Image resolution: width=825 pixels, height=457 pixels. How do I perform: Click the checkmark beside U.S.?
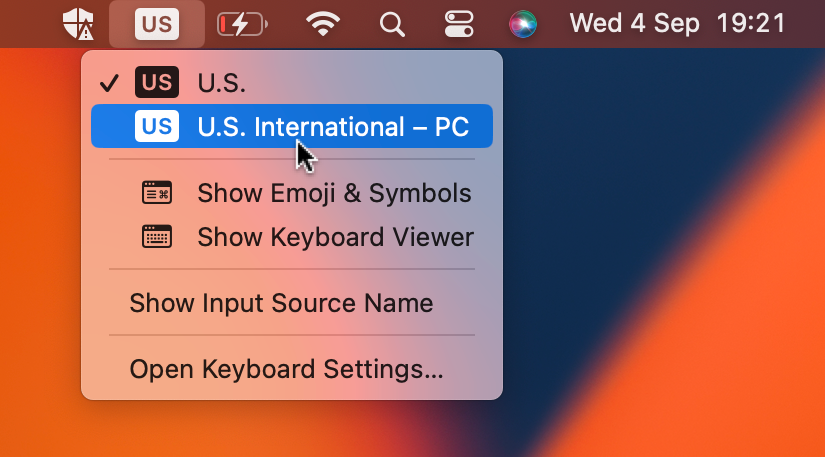(x=110, y=83)
